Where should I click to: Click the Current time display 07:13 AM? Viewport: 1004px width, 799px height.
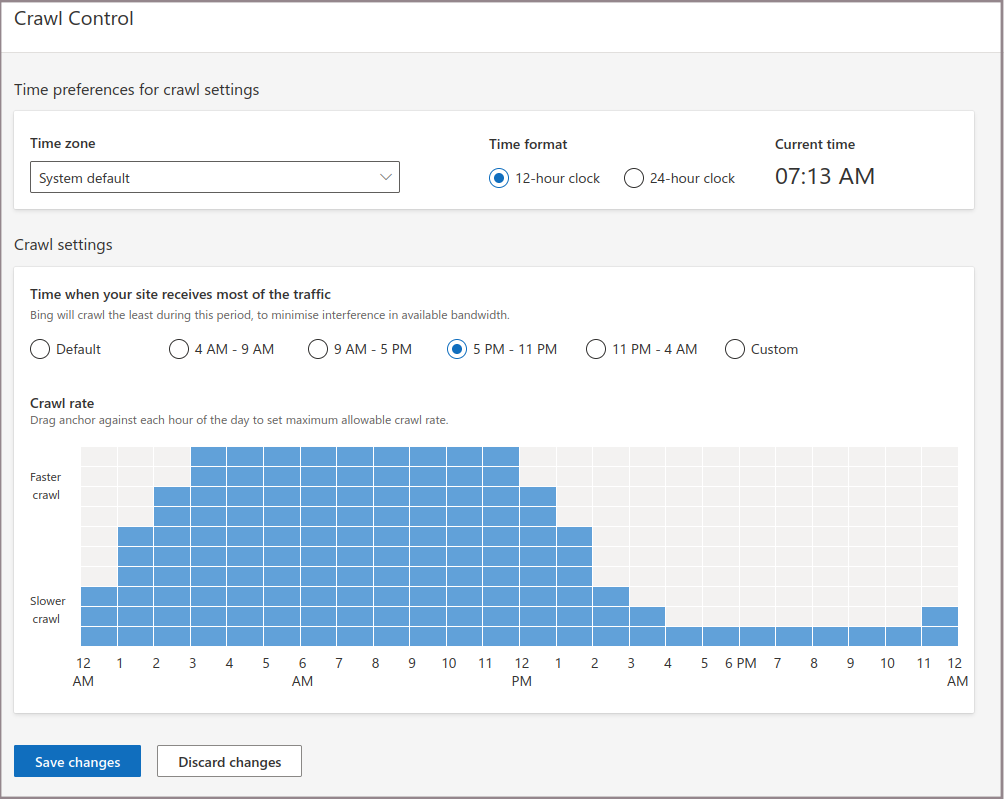pos(824,177)
